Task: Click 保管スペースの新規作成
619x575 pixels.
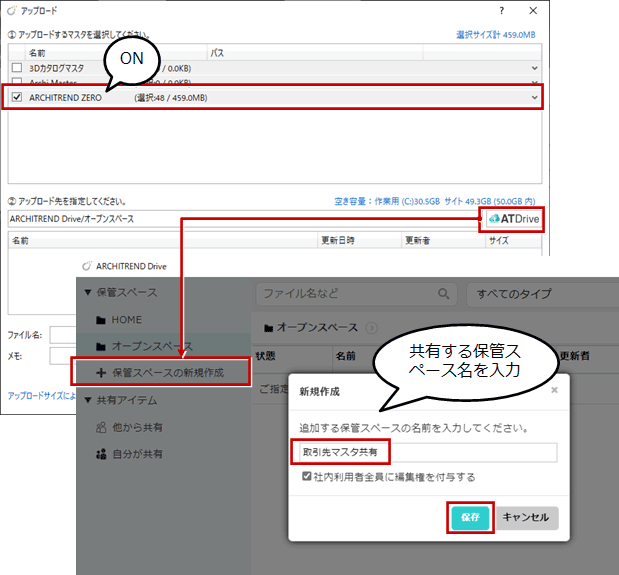Action: pyautogui.click(x=168, y=373)
